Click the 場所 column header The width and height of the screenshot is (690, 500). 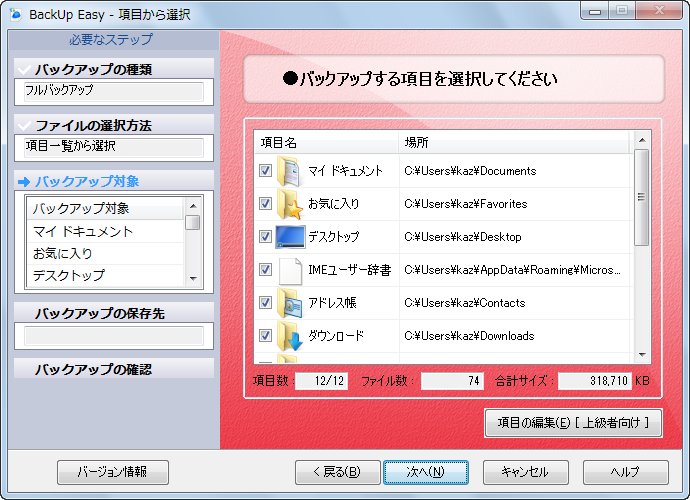click(x=515, y=143)
